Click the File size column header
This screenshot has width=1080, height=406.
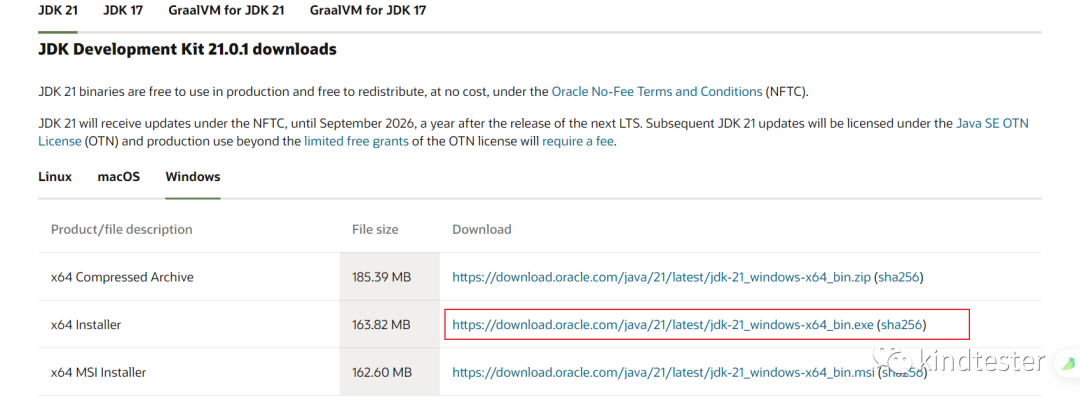(x=375, y=229)
